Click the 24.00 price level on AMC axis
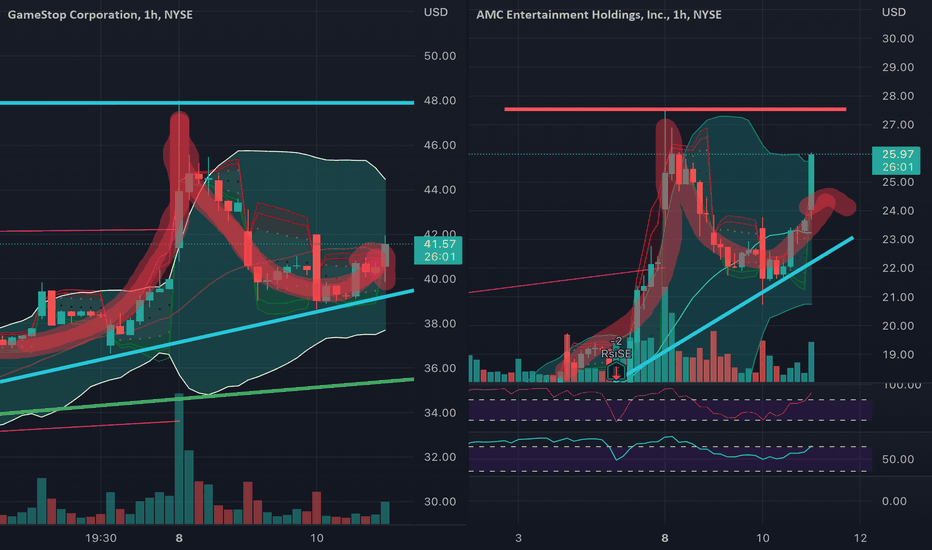 (898, 210)
